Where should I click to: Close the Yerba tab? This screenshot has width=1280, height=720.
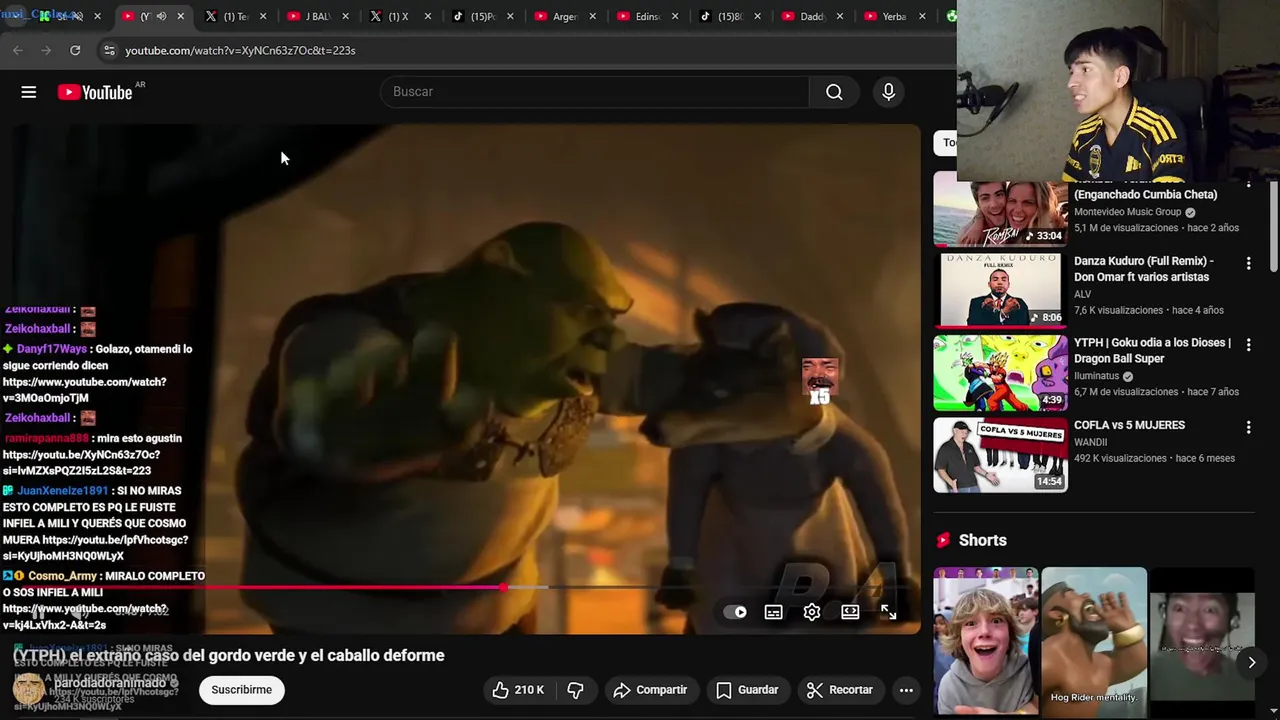pos(921,16)
